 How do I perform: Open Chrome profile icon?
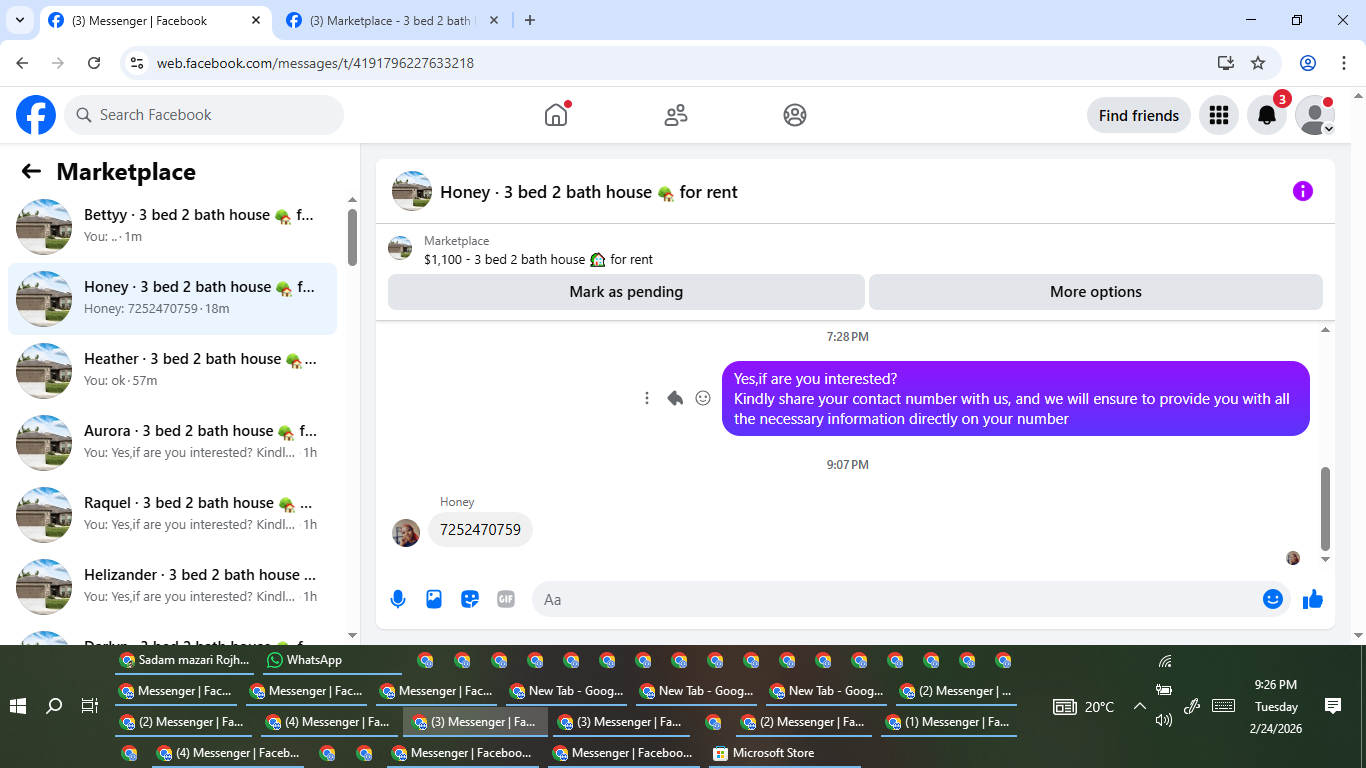(1308, 63)
